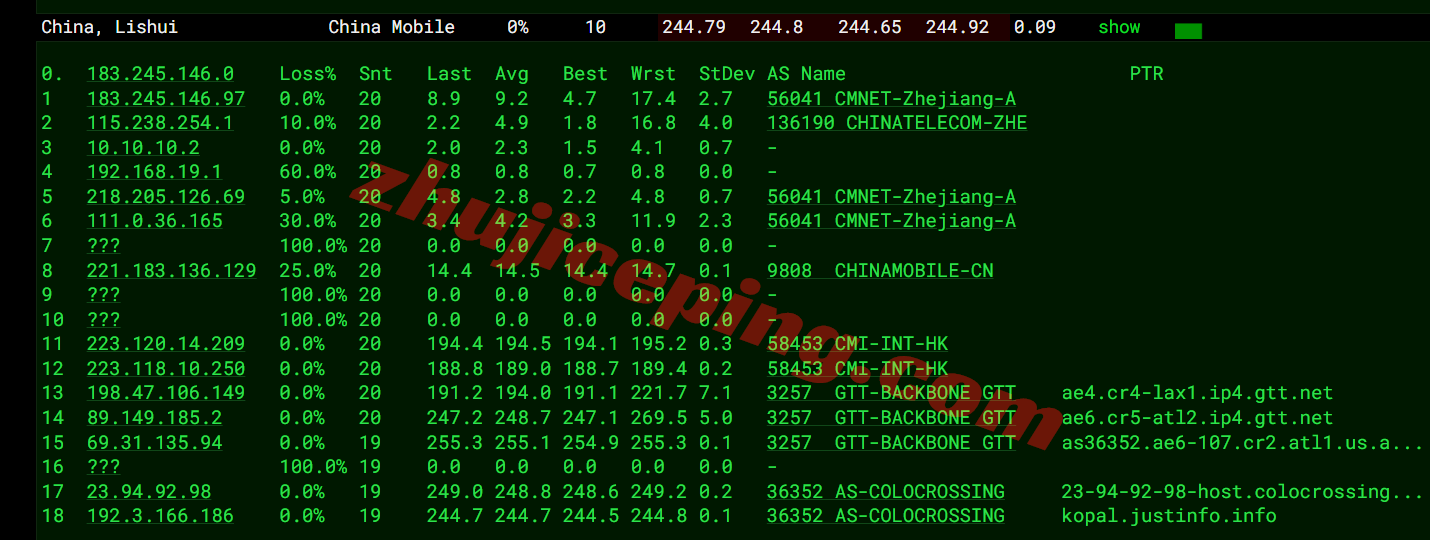Click the Loss% column header

(x=308, y=74)
